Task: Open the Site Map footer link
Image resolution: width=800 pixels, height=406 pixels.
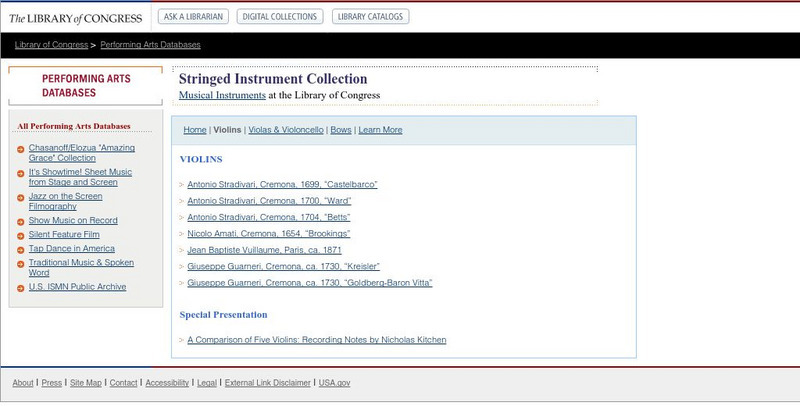Action: (86, 383)
